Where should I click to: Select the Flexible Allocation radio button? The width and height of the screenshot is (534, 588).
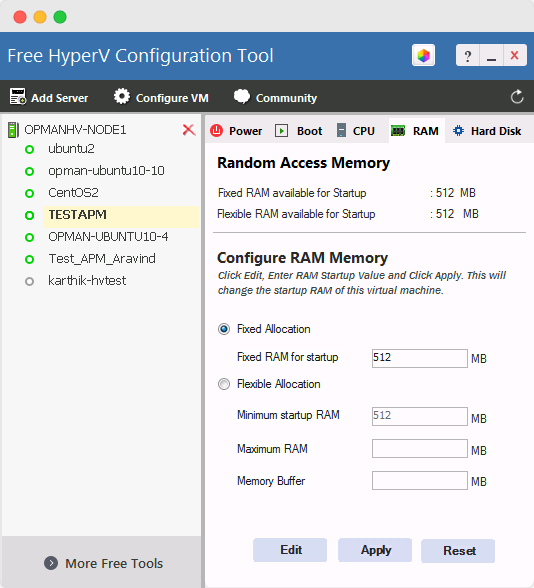[224, 384]
